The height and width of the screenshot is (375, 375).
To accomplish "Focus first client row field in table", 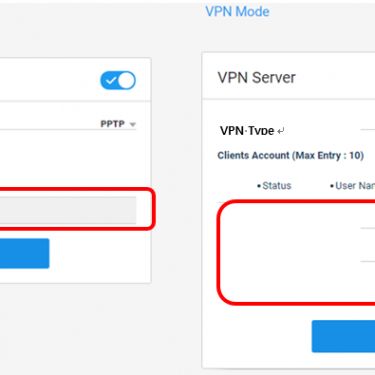I will click(x=368, y=223).
